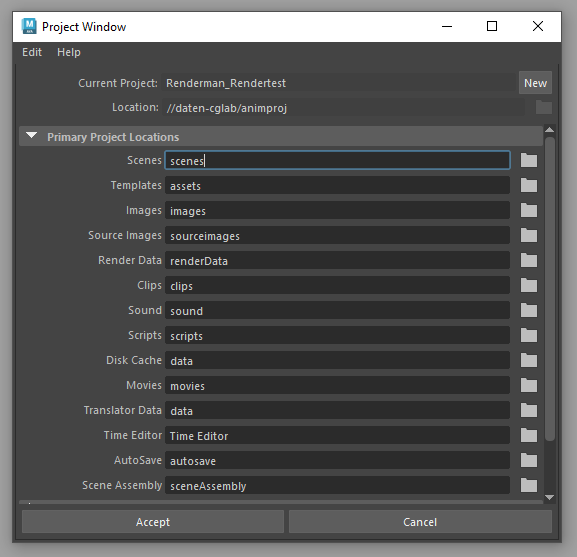577x557 pixels.
Task: Browse folder for Translator Data location
Action: click(529, 411)
